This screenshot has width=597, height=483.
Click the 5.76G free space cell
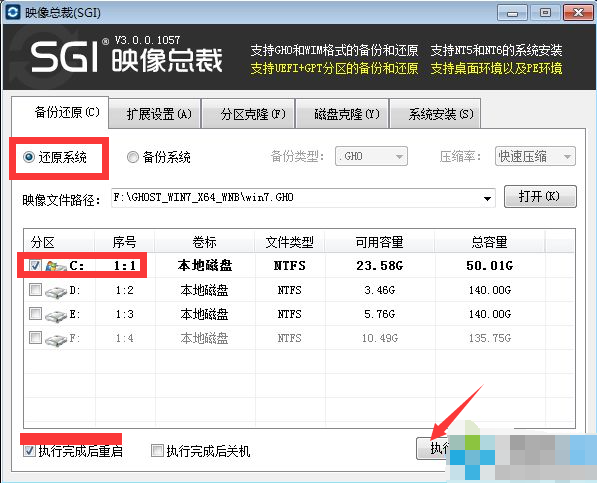[x=380, y=314]
